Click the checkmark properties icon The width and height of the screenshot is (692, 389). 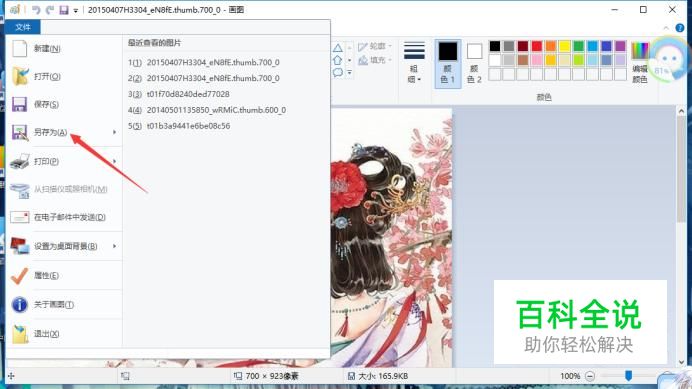[19, 276]
